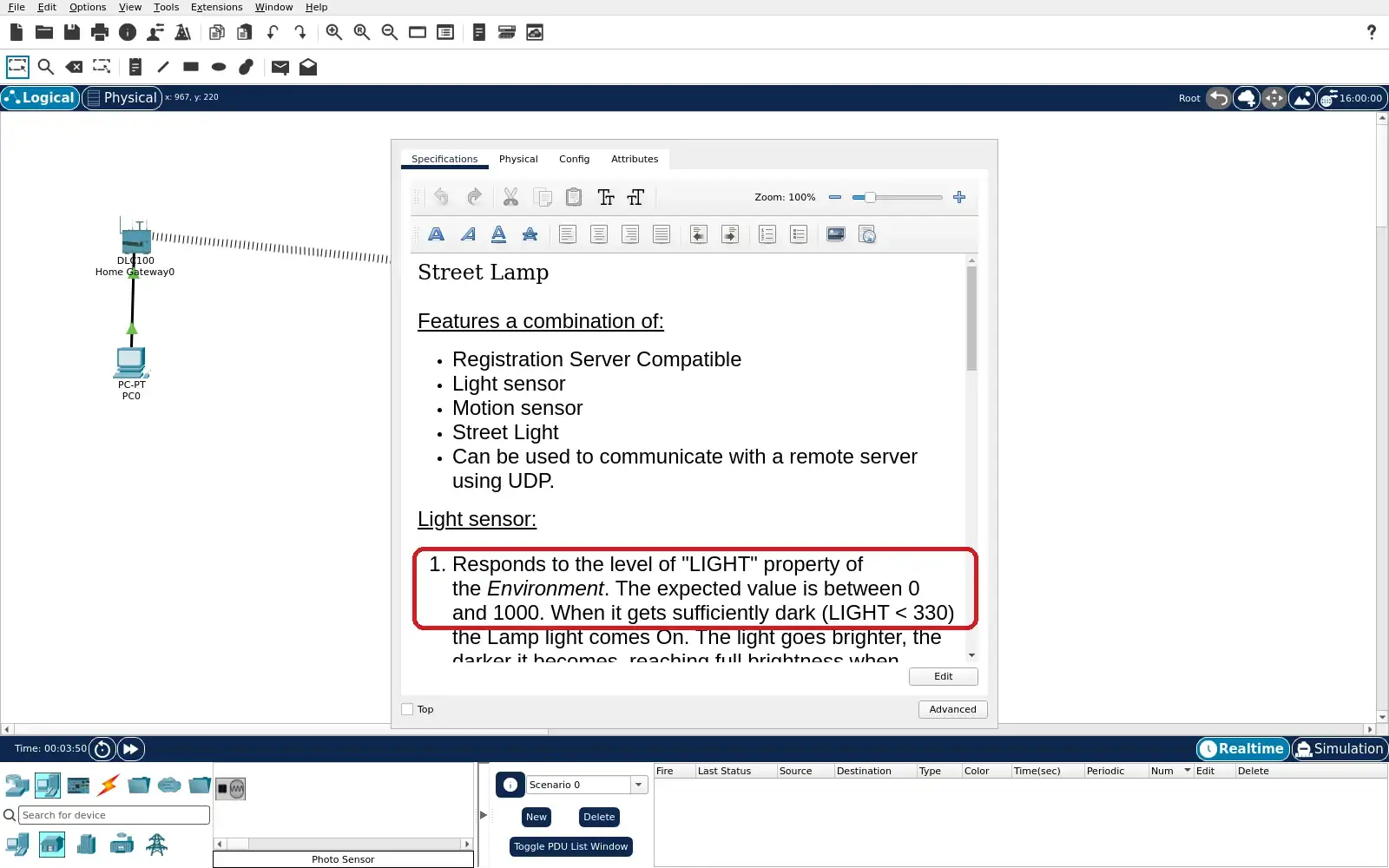Switch to Logical workspace view
The height and width of the screenshot is (868, 1389).
(x=40, y=97)
